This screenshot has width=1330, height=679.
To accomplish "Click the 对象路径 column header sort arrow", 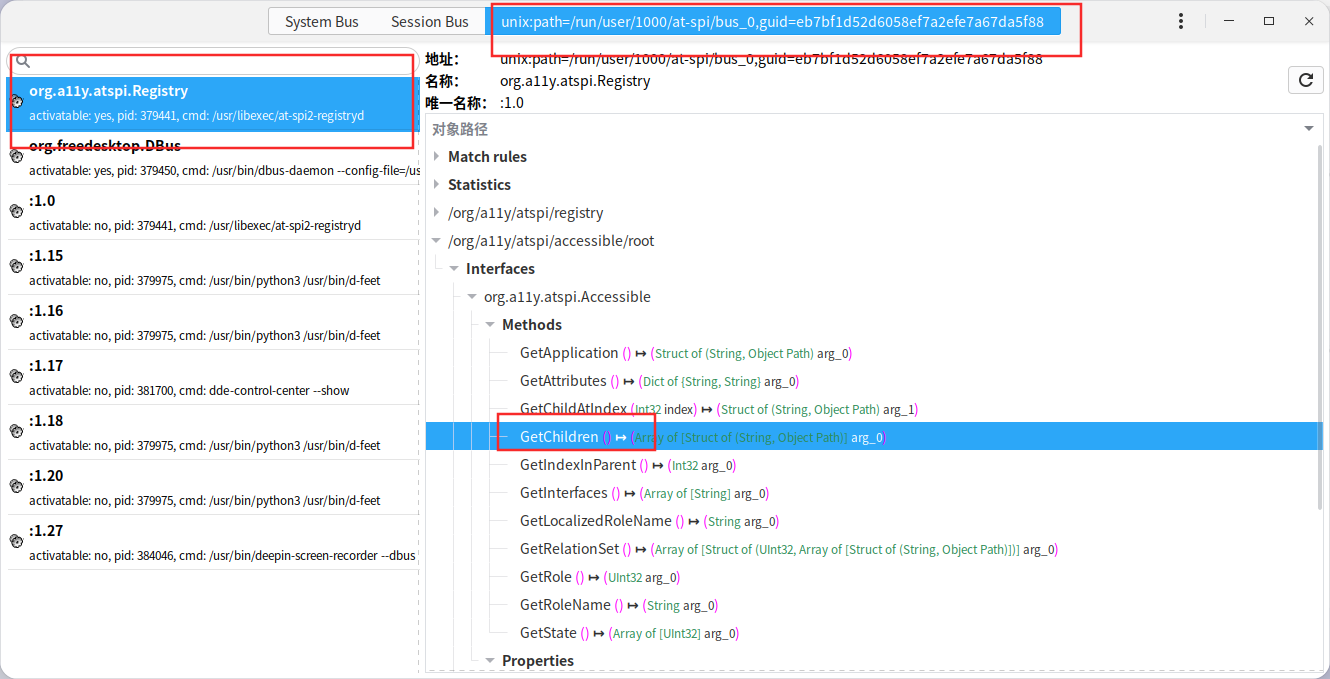I will 1309,129.
